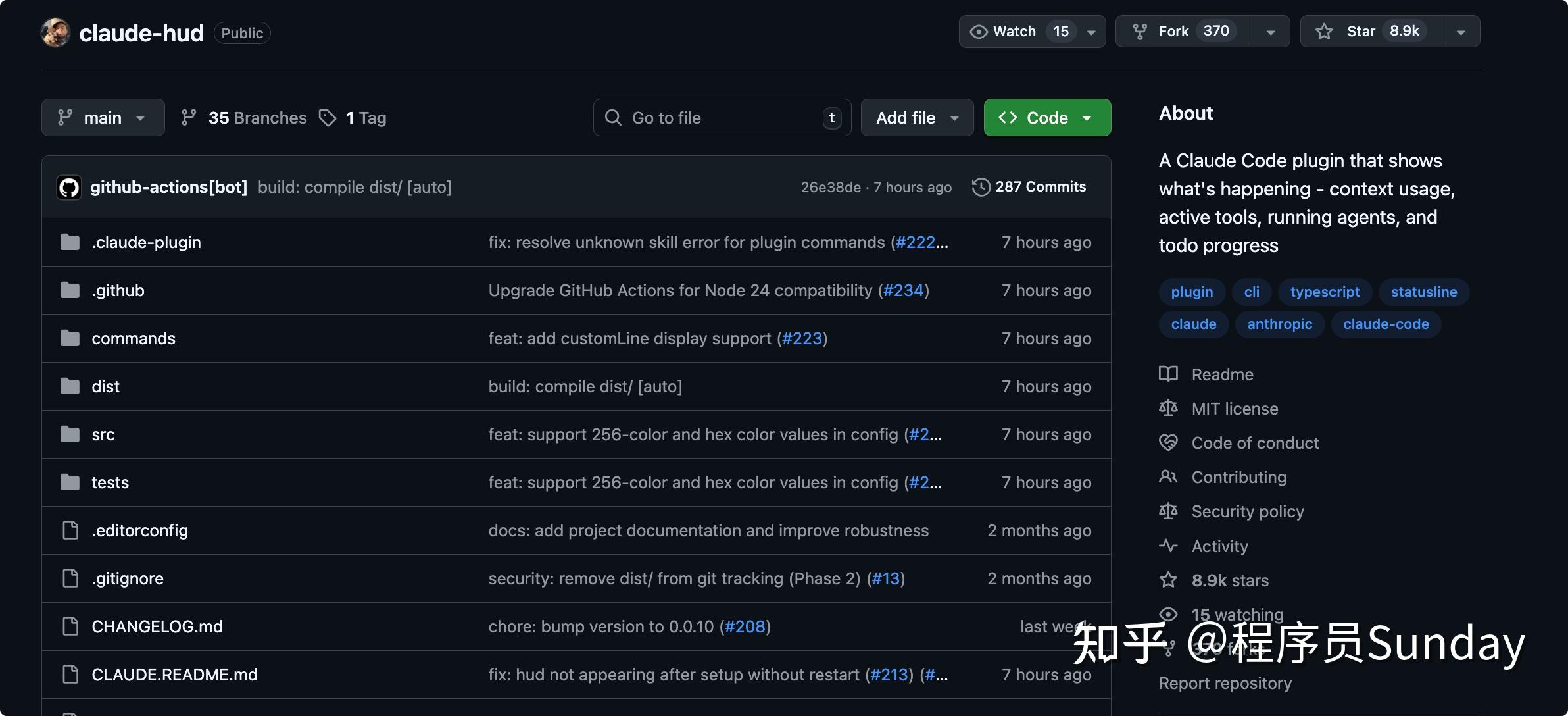Click Report repository link
The image size is (1568, 716).
tap(1225, 683)
